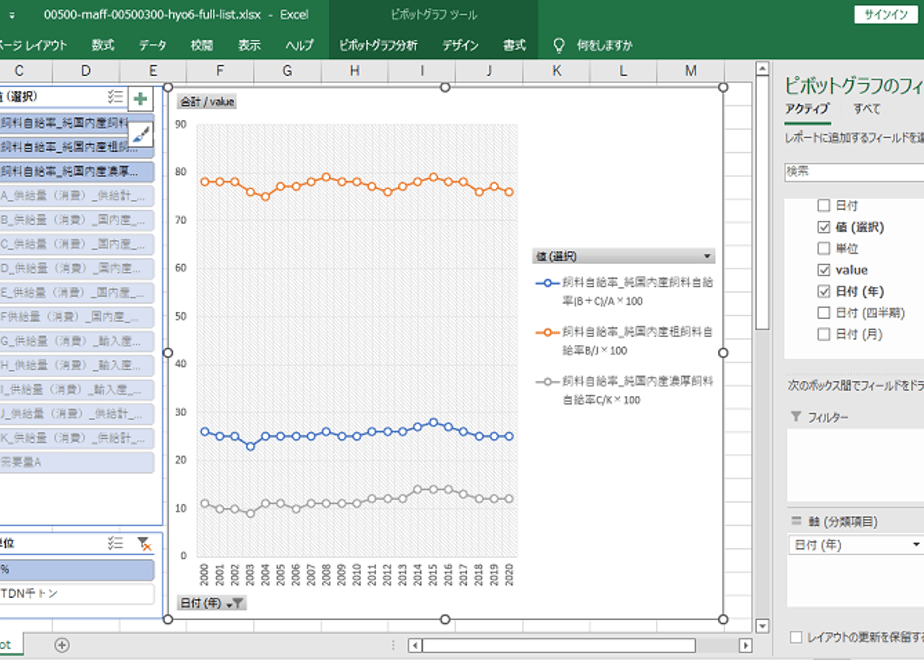Click the field search box
The width and height of the screenshot is (924, 660).
[x=854, y=171]
